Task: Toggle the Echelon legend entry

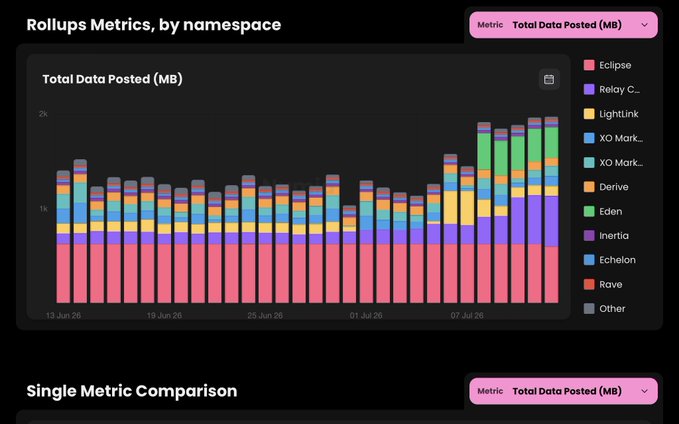Action: 609,260
